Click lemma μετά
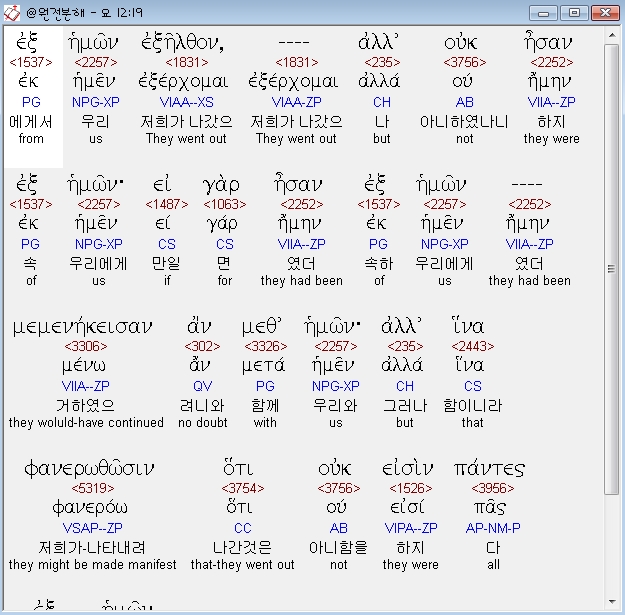The height and width of the screenshot is (615, 625). coord(263,365)
